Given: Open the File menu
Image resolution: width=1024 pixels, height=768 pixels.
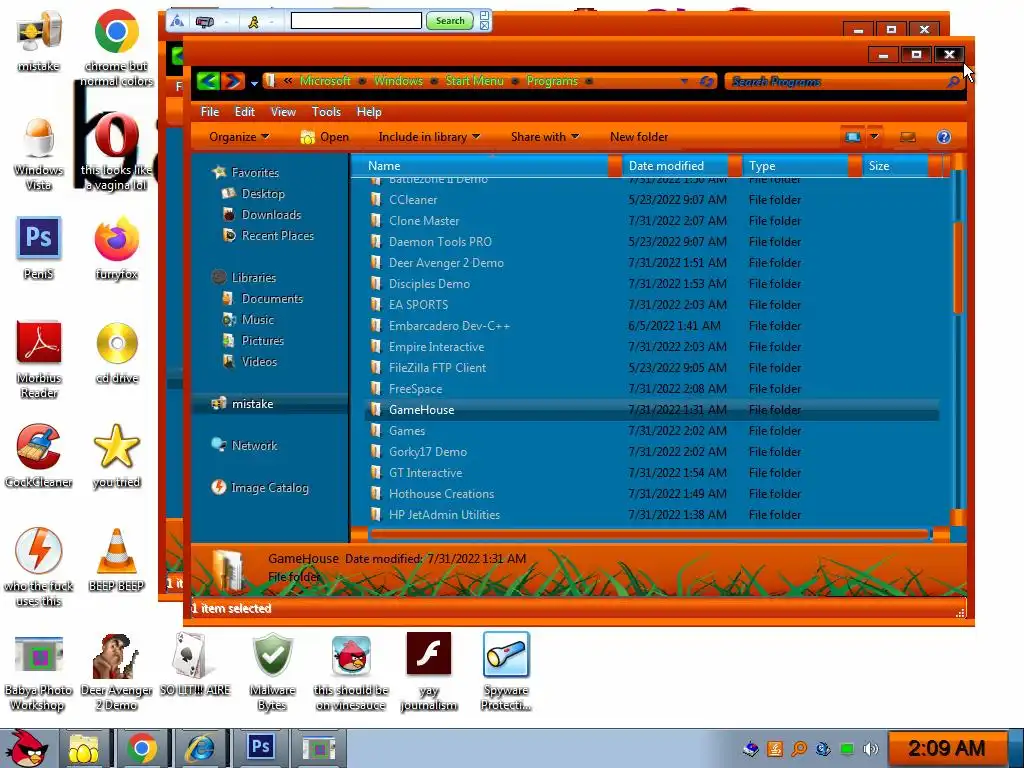Looking at the screenshot, I should [210, 112].
